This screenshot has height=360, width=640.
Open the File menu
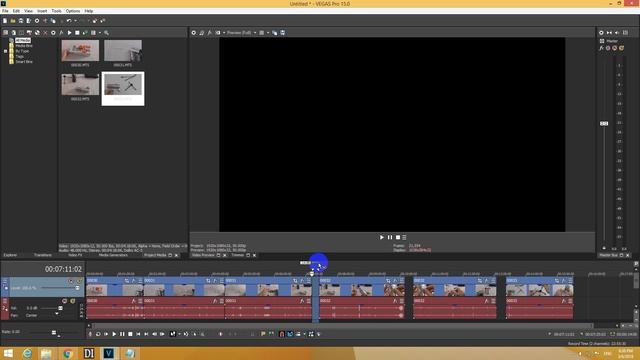point(5,11)
